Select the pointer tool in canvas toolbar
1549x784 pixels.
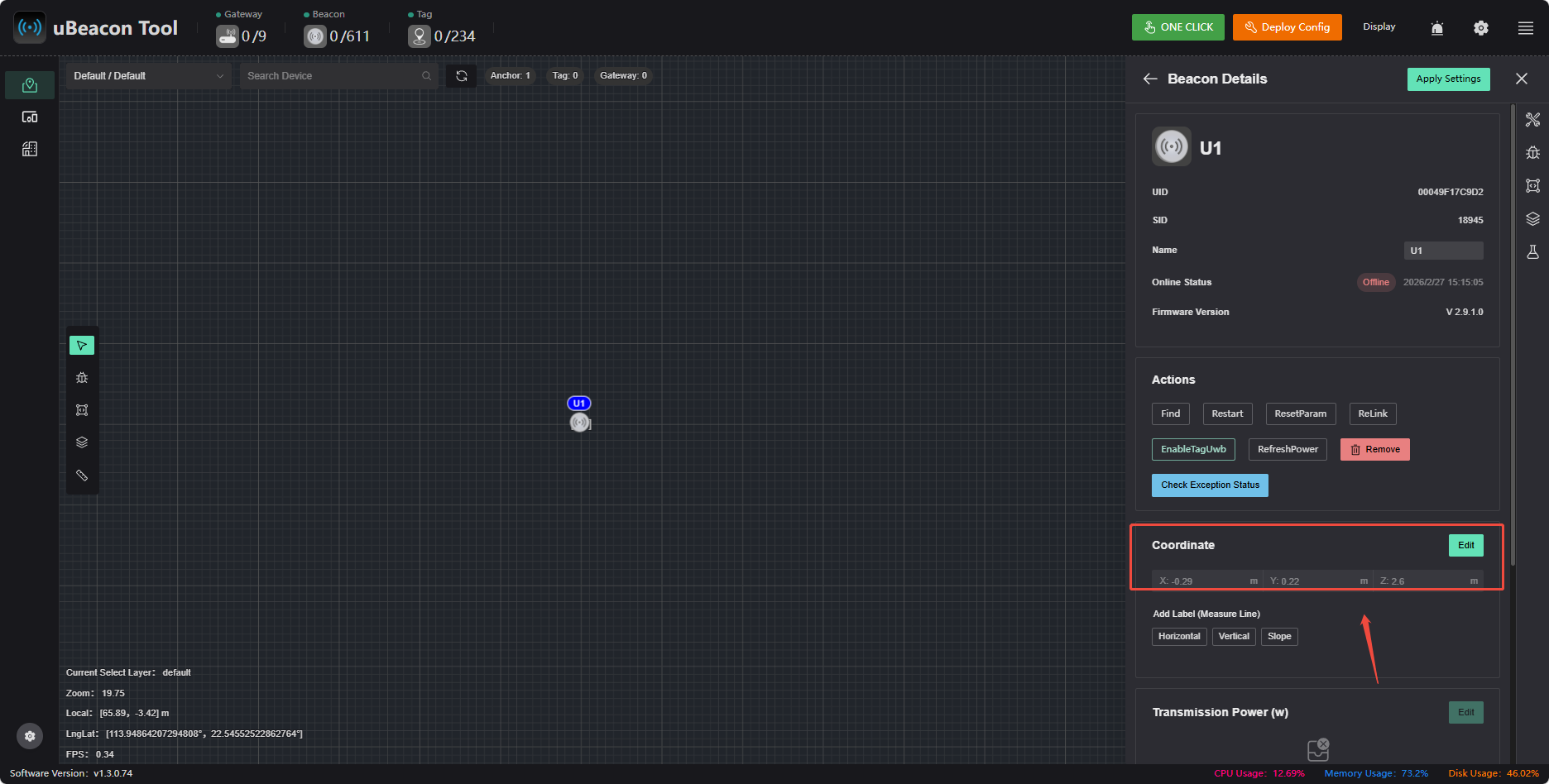coord(82,346)
